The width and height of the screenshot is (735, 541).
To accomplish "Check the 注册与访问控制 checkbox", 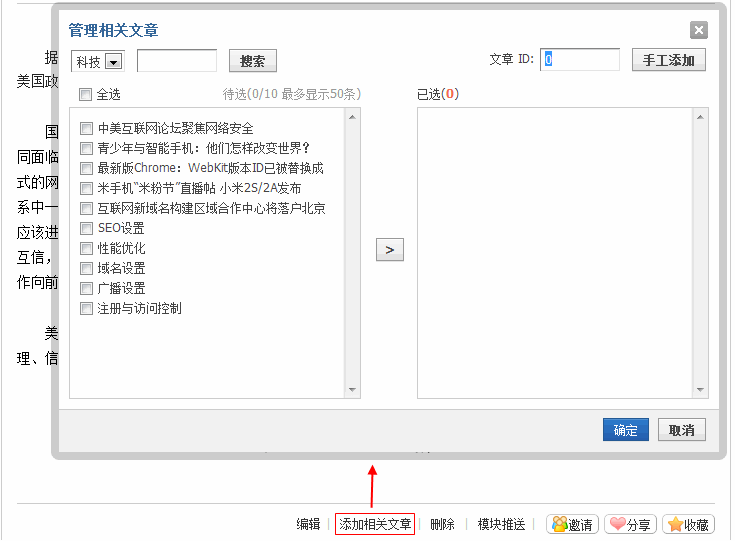I will 86,308.
